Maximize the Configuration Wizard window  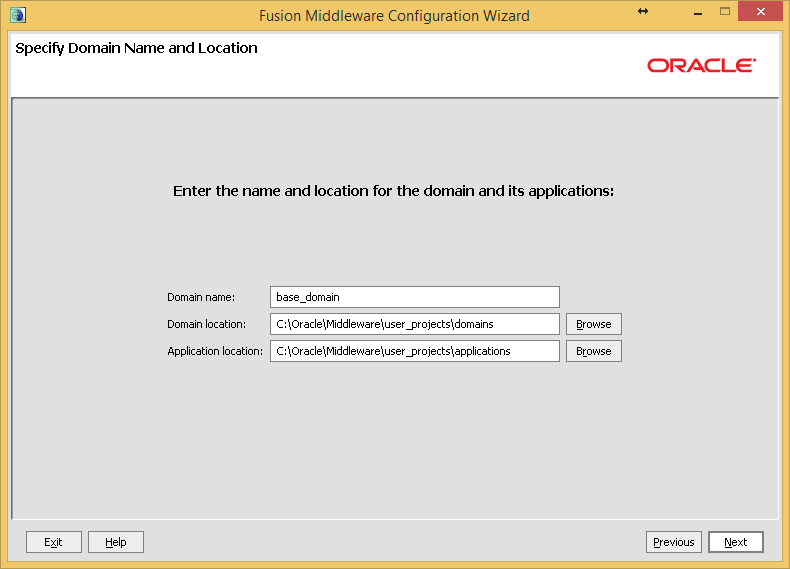725,11
